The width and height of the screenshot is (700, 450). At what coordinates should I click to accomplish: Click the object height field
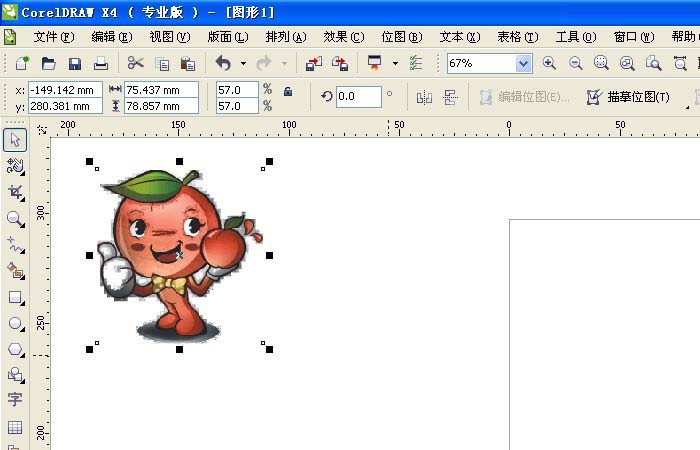pos(161,106)
